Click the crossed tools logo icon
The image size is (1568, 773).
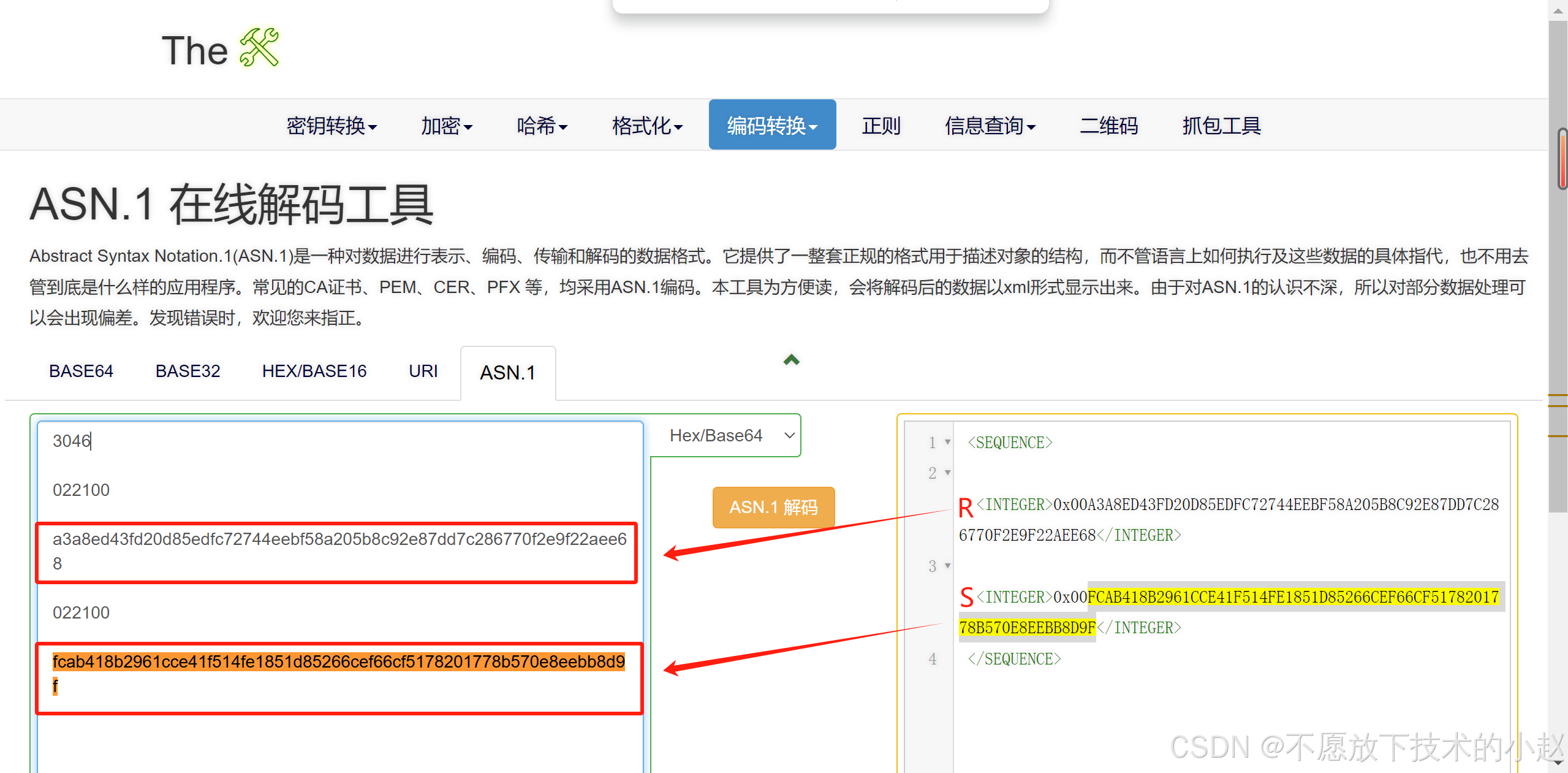259,48
